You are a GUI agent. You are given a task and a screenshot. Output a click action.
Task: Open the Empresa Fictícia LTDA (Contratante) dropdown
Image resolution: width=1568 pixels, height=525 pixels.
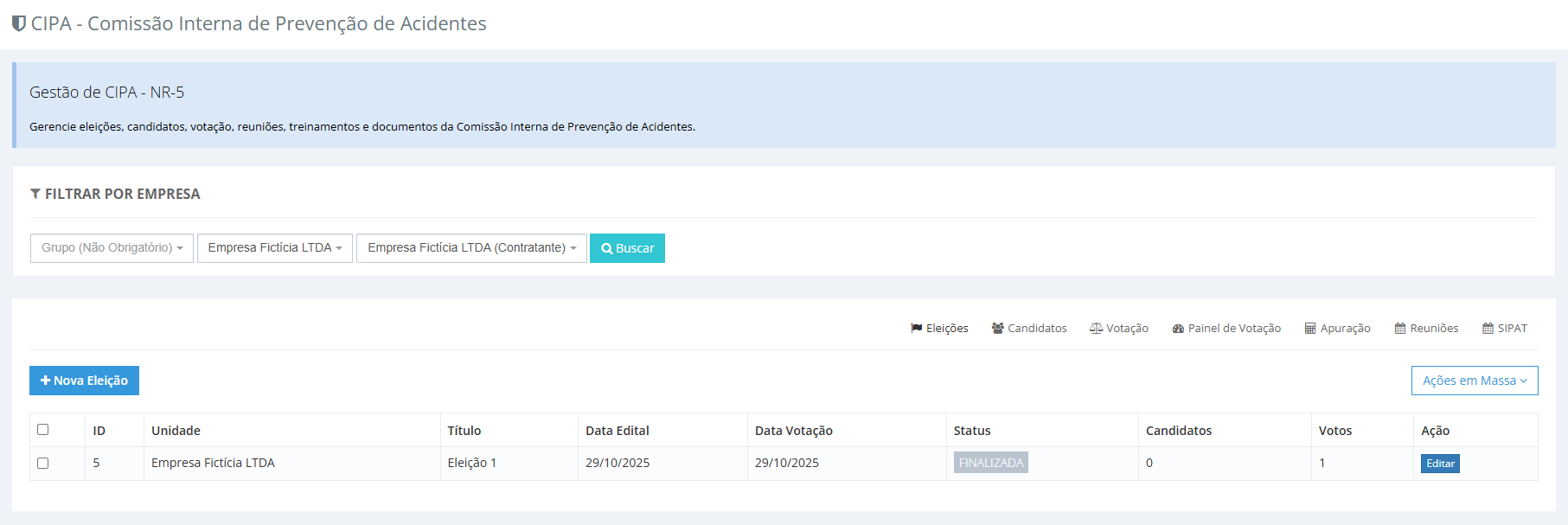click(471, 248)
